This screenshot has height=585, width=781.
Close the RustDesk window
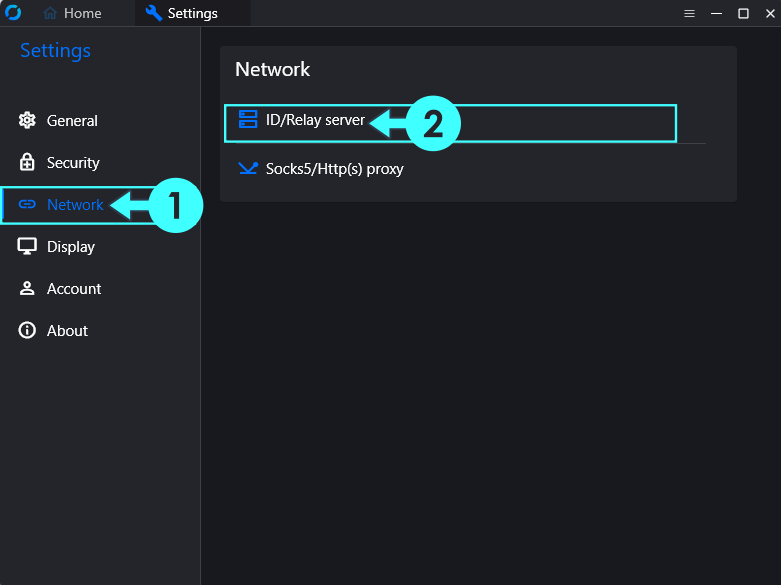click(770, 13)
